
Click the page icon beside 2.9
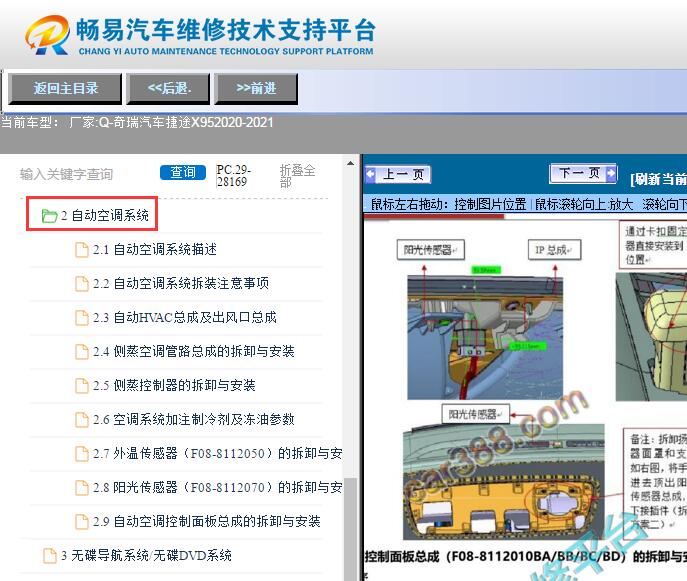click(82, 522)
